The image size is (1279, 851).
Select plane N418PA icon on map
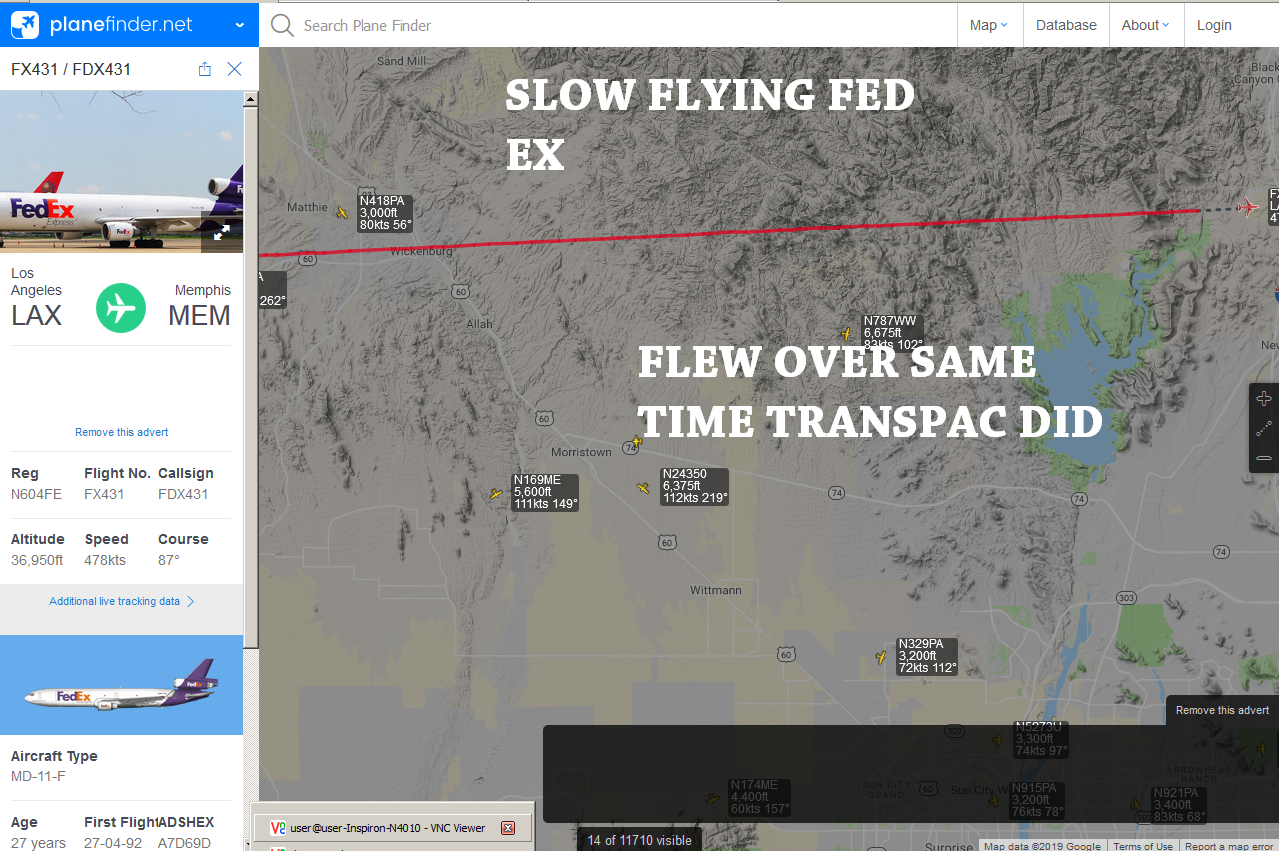point(342,212)
